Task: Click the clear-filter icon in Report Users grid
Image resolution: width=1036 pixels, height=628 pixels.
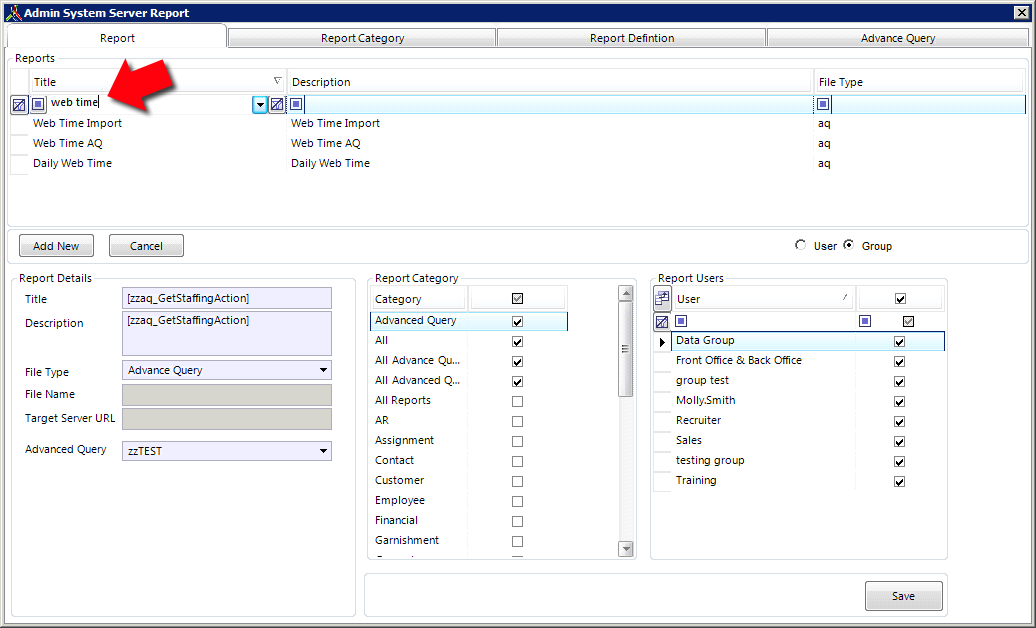Action: 662,322
